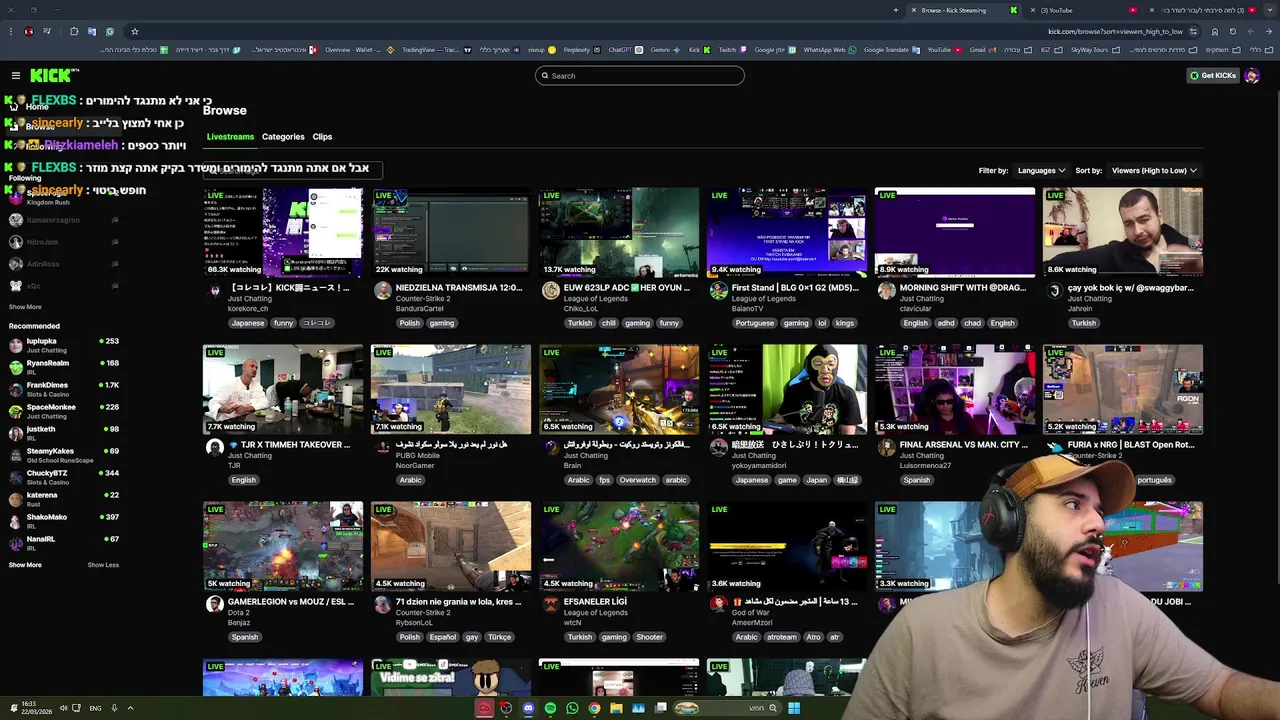
Task: Click the adhd tag under clavicular
Action: pos(945,323)
